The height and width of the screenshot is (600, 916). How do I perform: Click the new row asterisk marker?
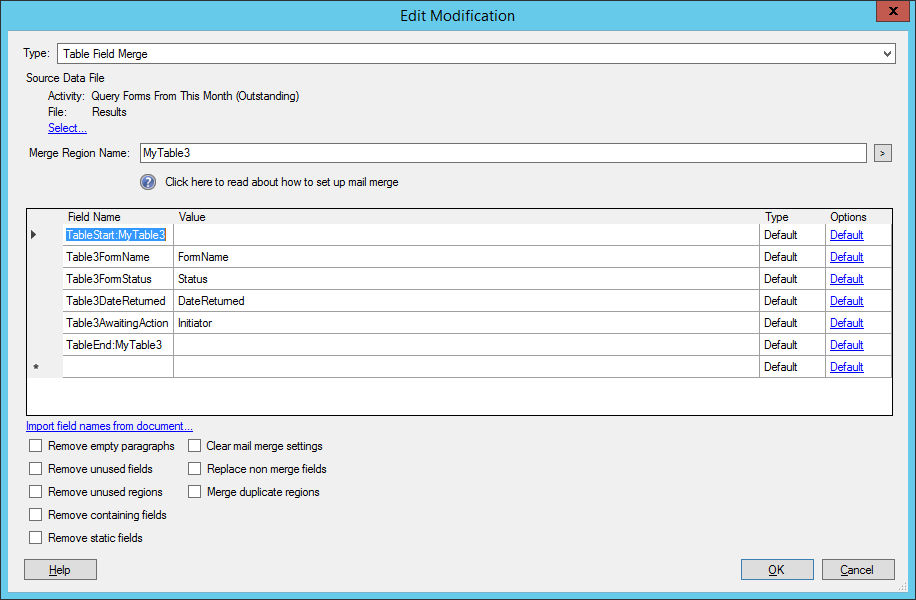click(36, 368)
